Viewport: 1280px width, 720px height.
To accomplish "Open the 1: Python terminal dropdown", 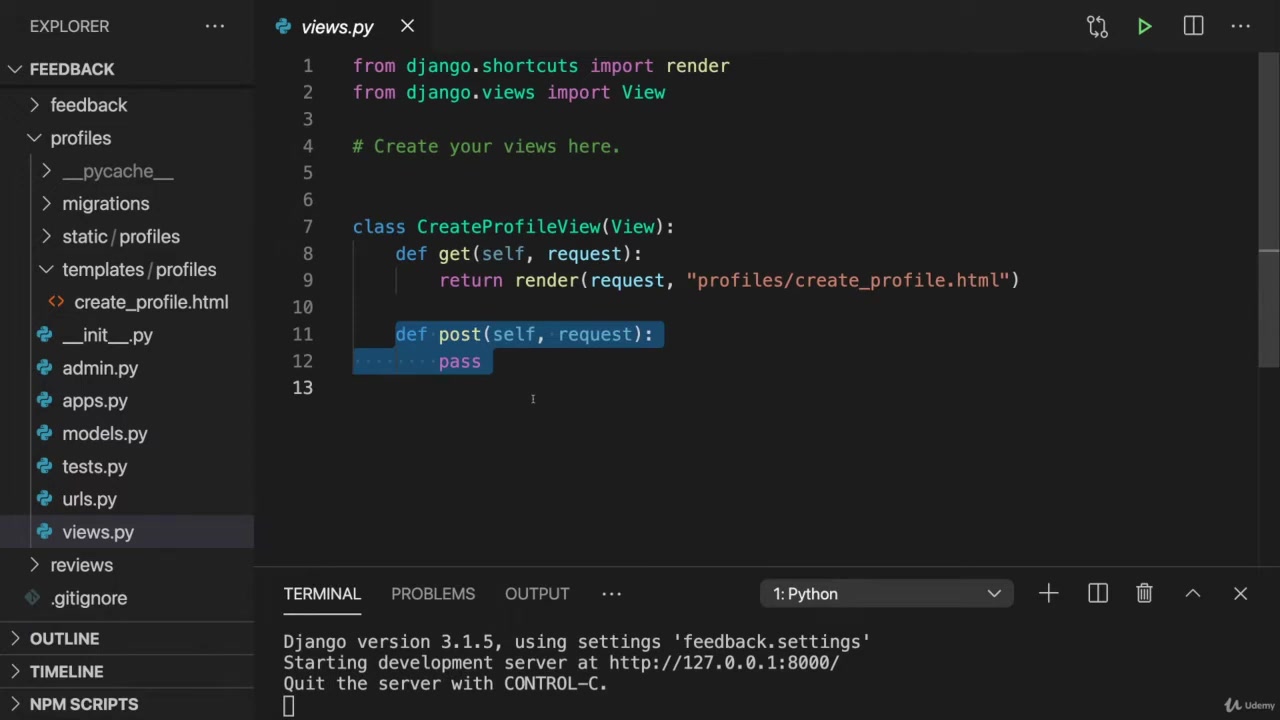I will 886,594.
